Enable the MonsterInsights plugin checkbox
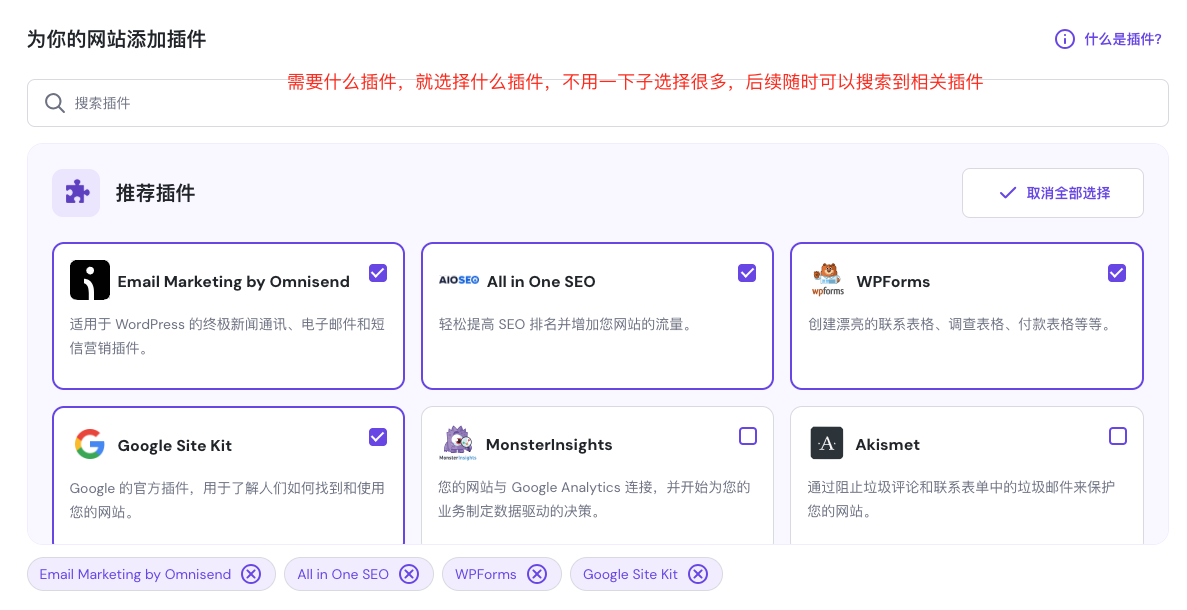 748,436
